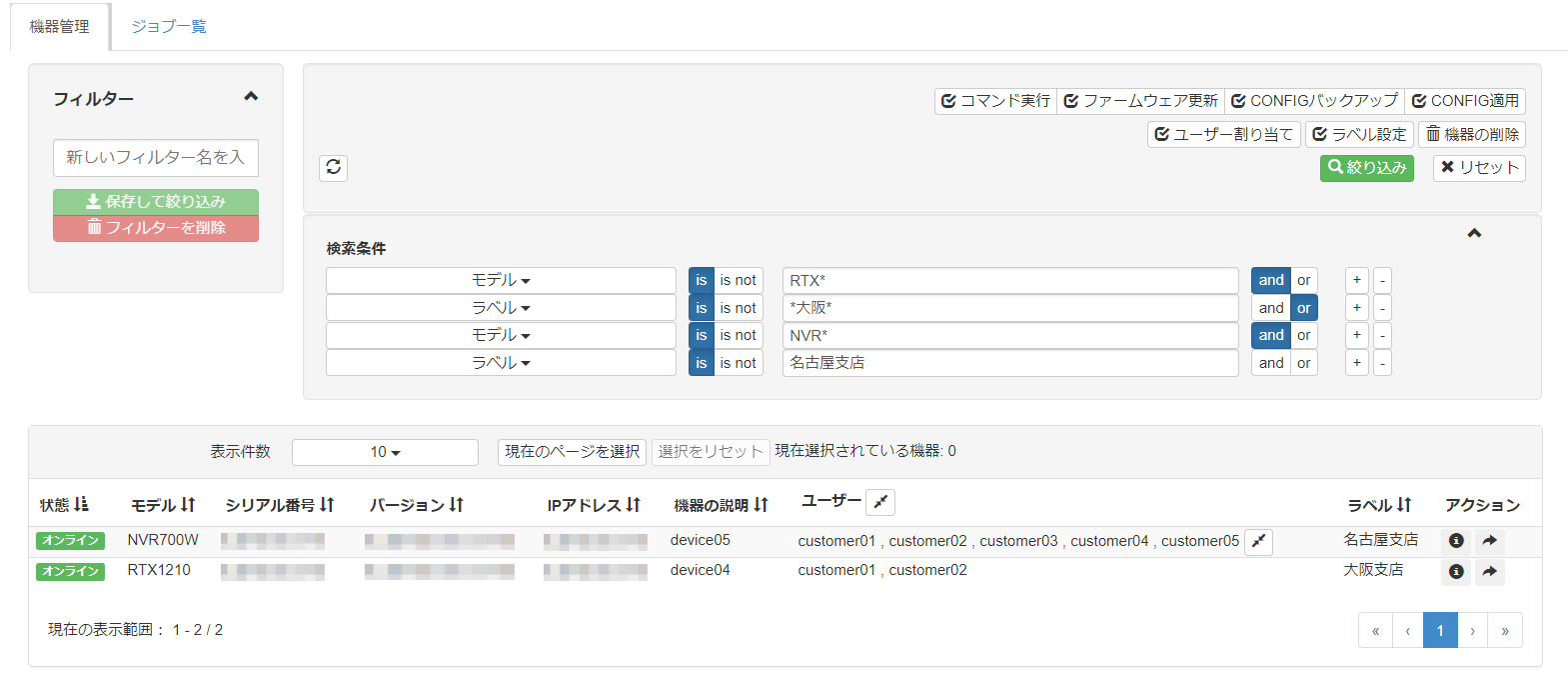This screenshot has height=683, width=1568.
Task: Click CONFIGバックアップ button
Action: pos(1314,101)
